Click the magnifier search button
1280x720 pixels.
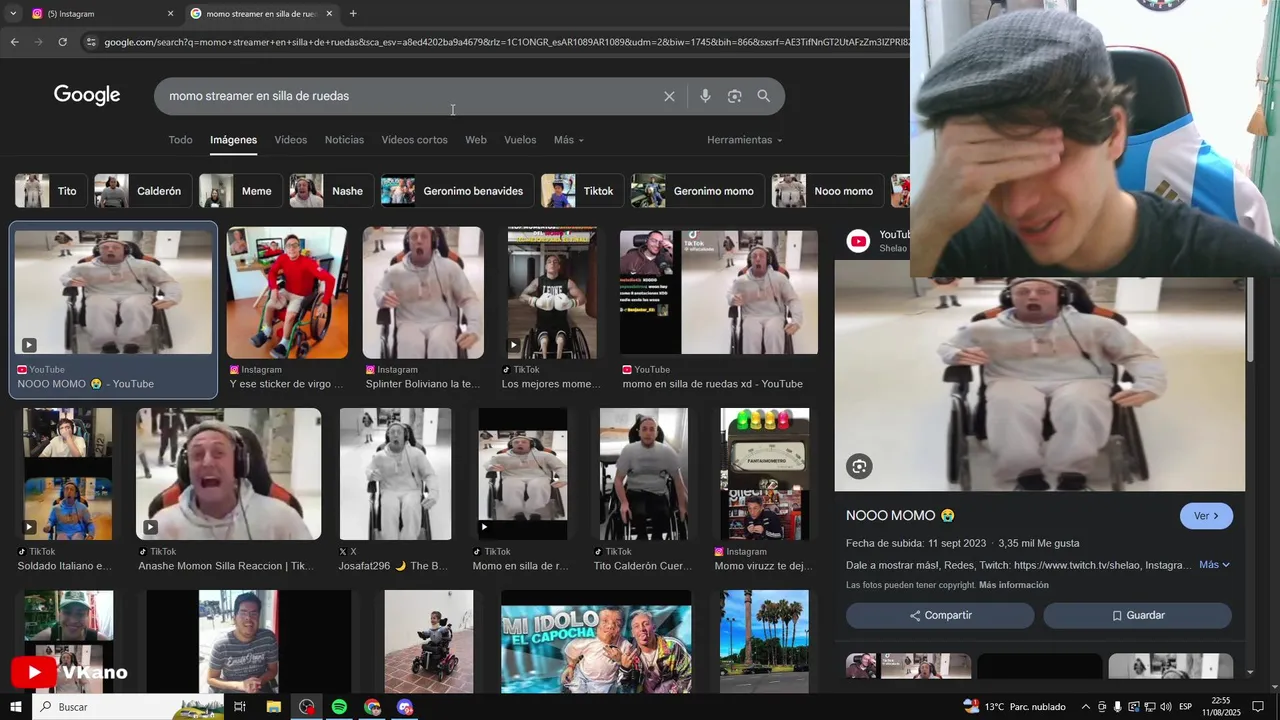coord(764,96)
